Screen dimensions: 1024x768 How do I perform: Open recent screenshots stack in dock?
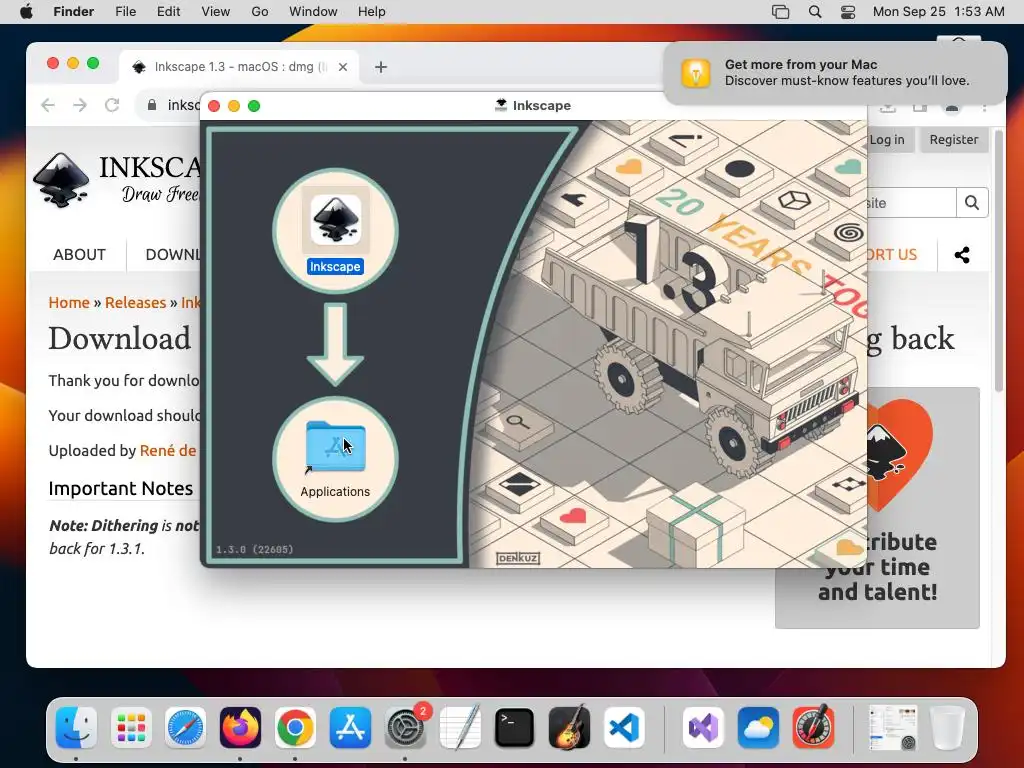pos(893,728)
